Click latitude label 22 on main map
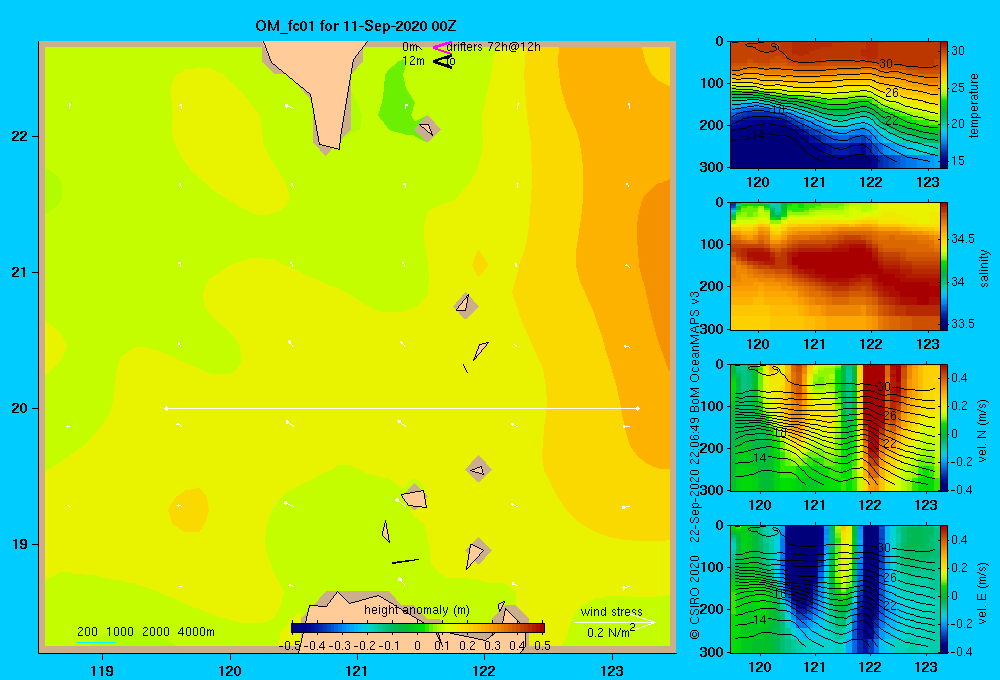This screenshot has height=680, width=1000. click(20, 137)
